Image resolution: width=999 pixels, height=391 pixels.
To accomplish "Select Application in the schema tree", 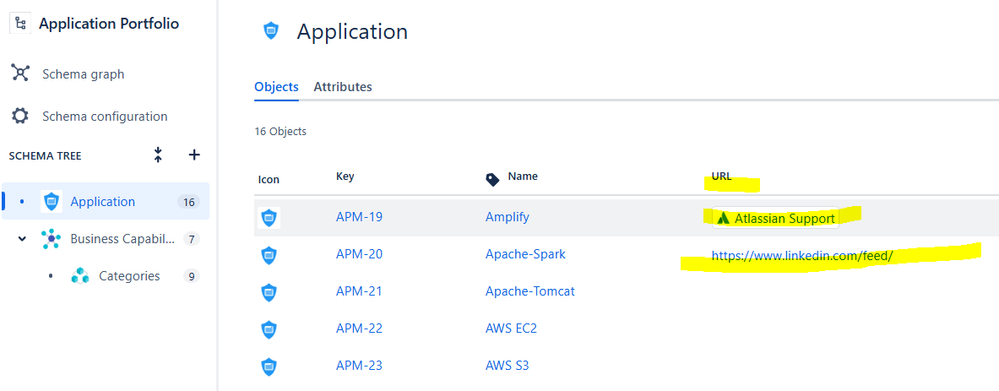I will pyautogui.click(x=105, y=201).
